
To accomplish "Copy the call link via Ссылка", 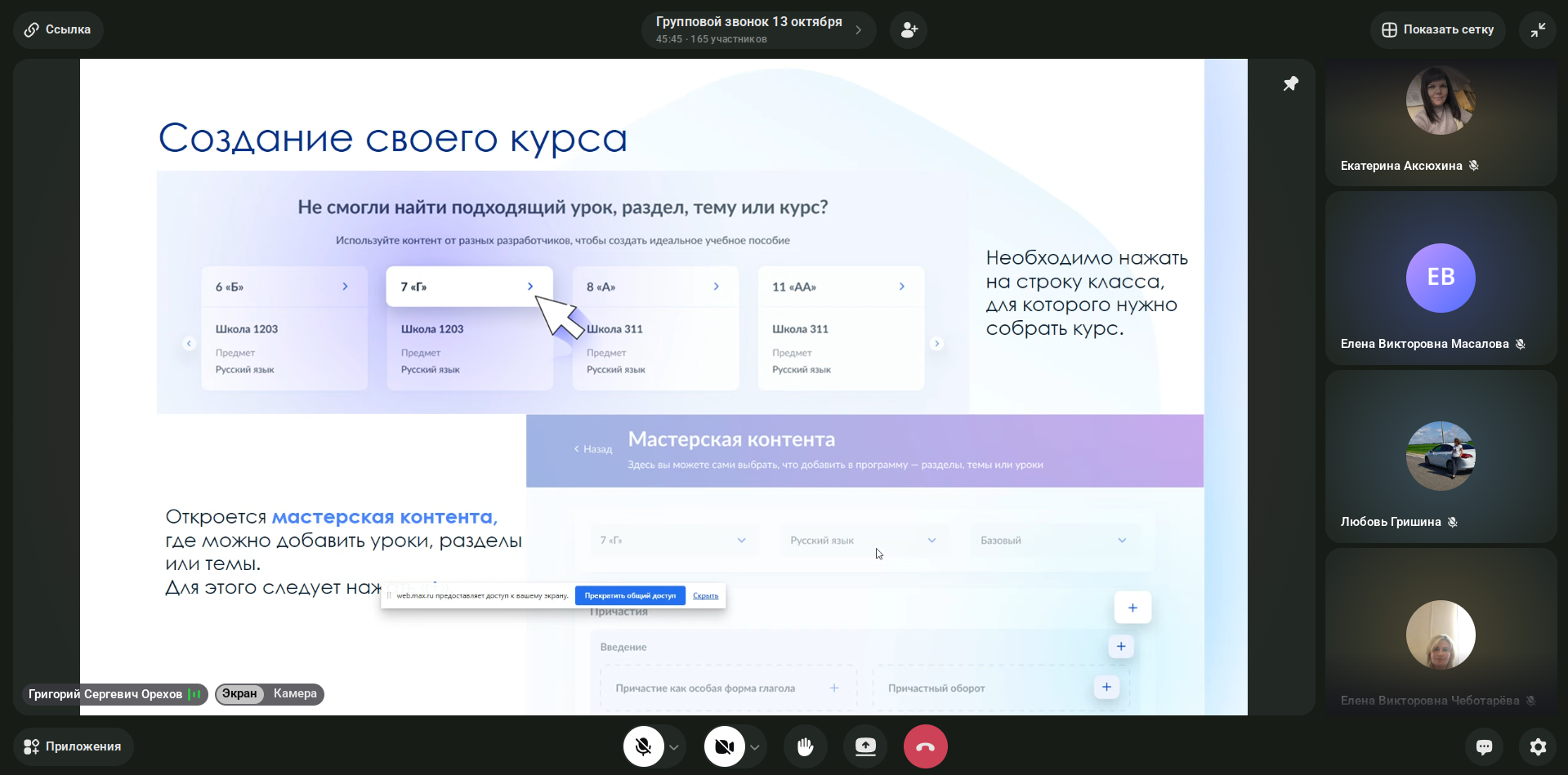I will click(58, 30).
